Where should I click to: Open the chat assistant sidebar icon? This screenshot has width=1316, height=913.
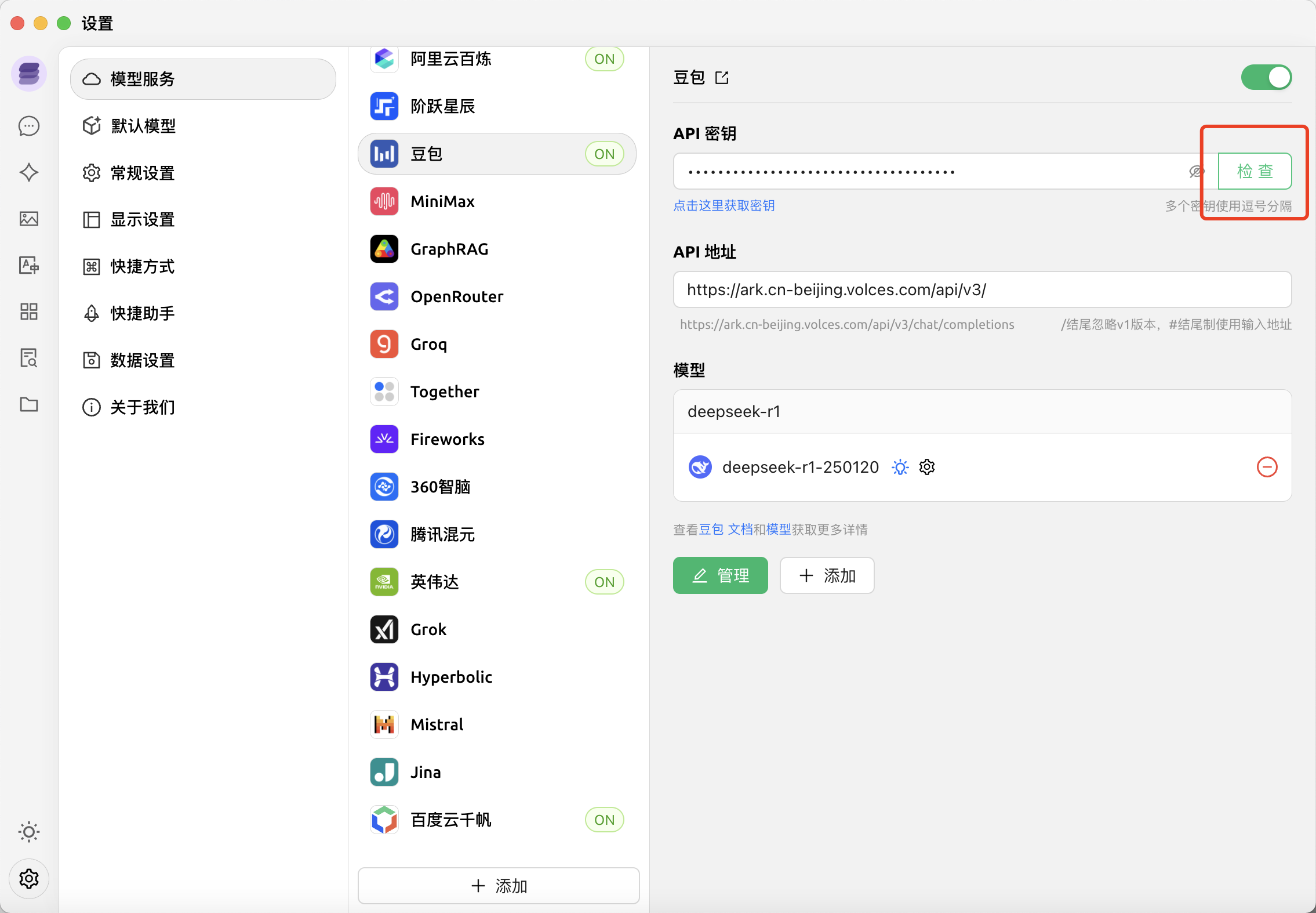29,126
